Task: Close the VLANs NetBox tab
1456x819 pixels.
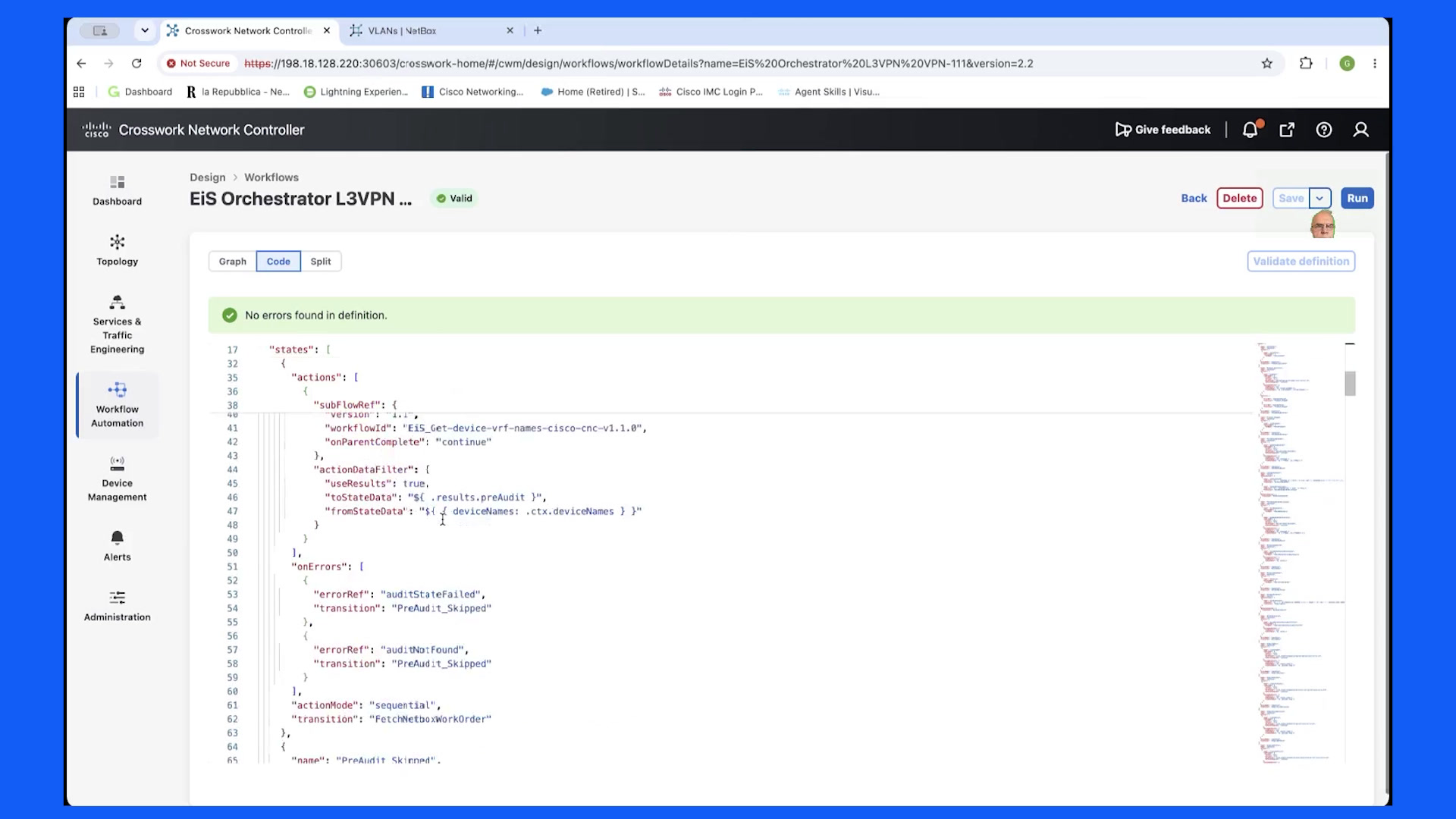Action: [x=510, y=31]
